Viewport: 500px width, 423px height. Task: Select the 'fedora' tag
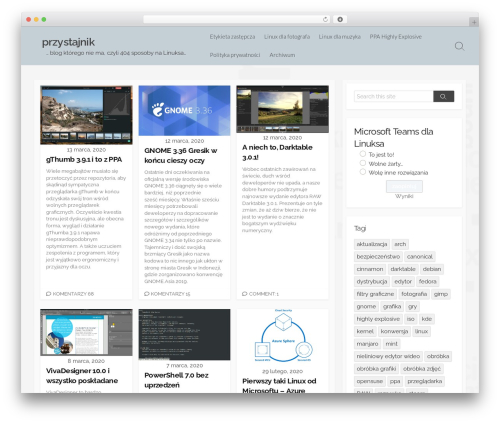pos(427,281)
